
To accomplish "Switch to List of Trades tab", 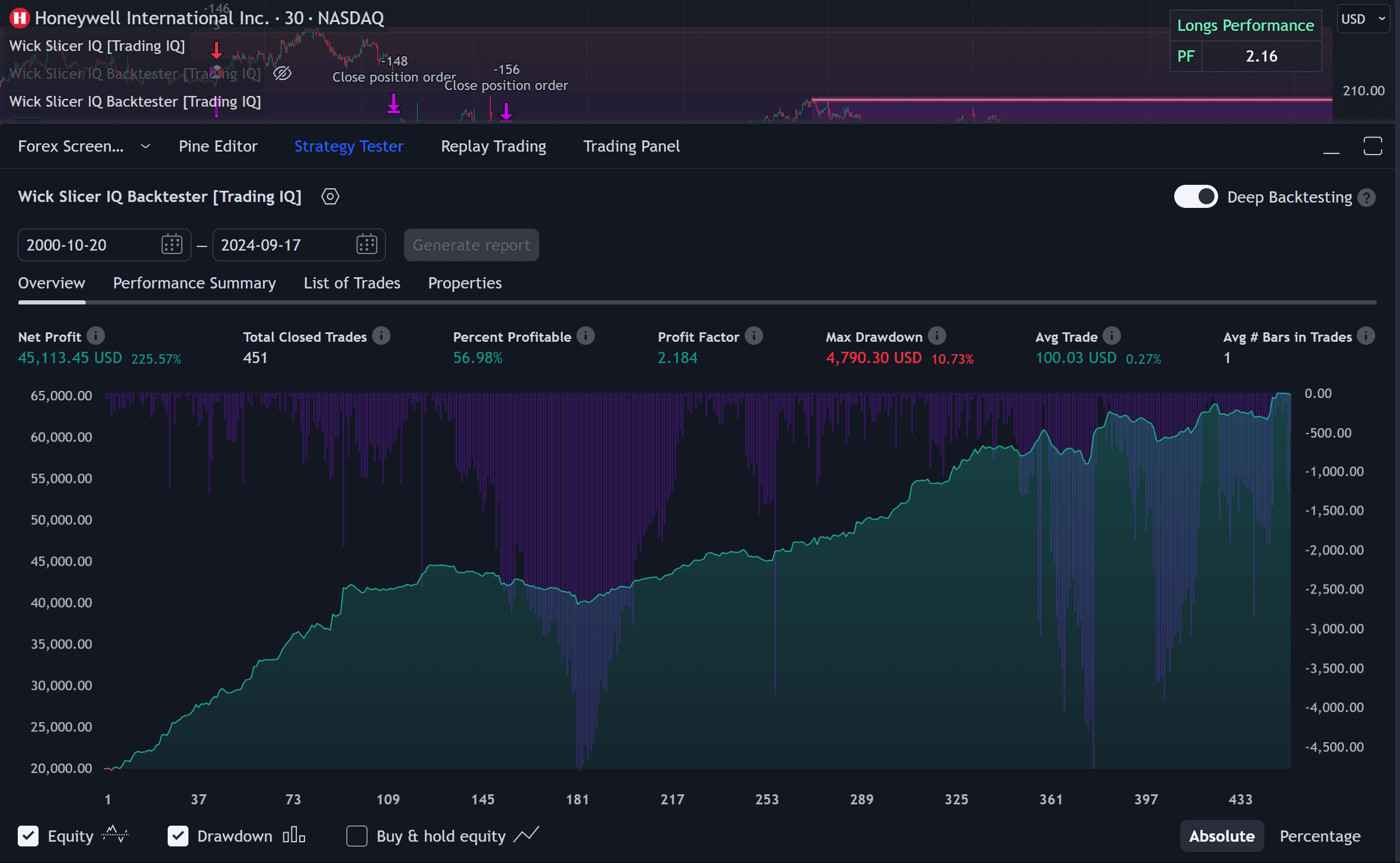I will (352, 283).
